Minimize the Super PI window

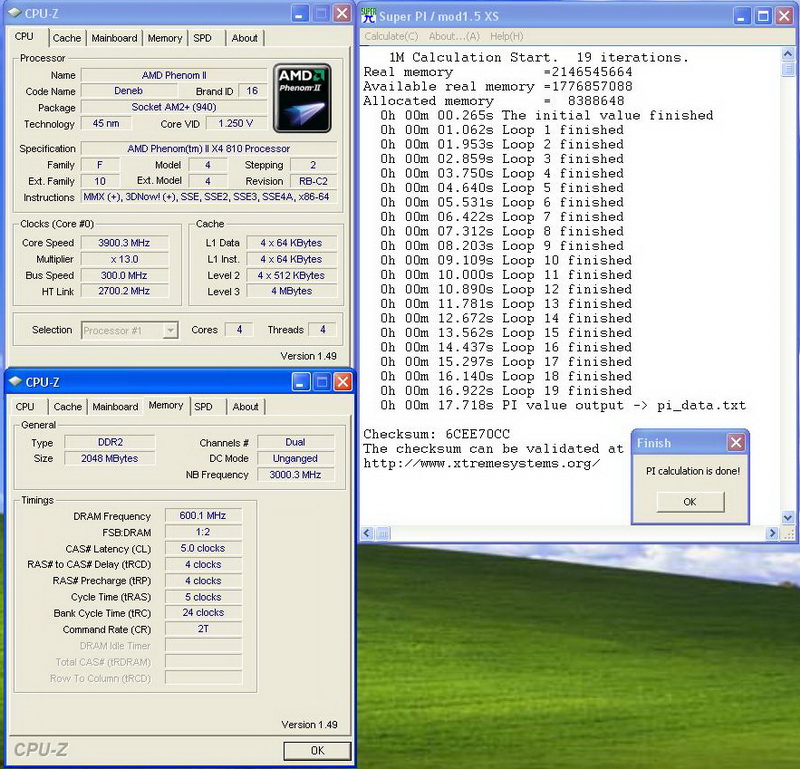click(740, 16)
